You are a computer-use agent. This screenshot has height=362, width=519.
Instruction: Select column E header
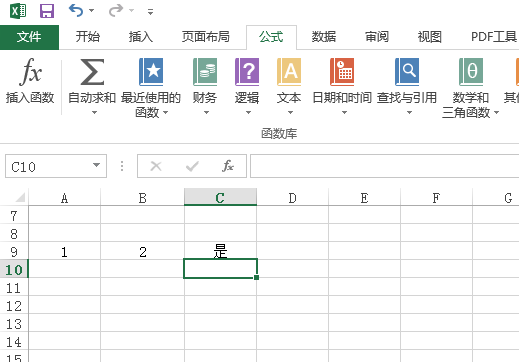pos(364,198)
